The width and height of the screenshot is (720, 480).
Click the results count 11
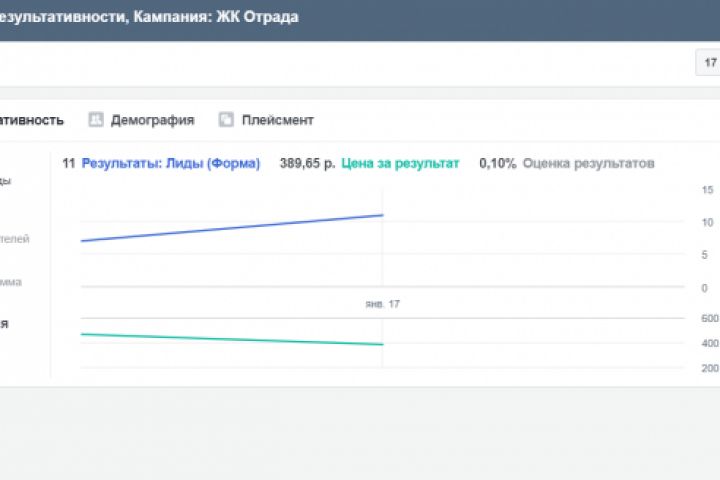click(69, 163)
